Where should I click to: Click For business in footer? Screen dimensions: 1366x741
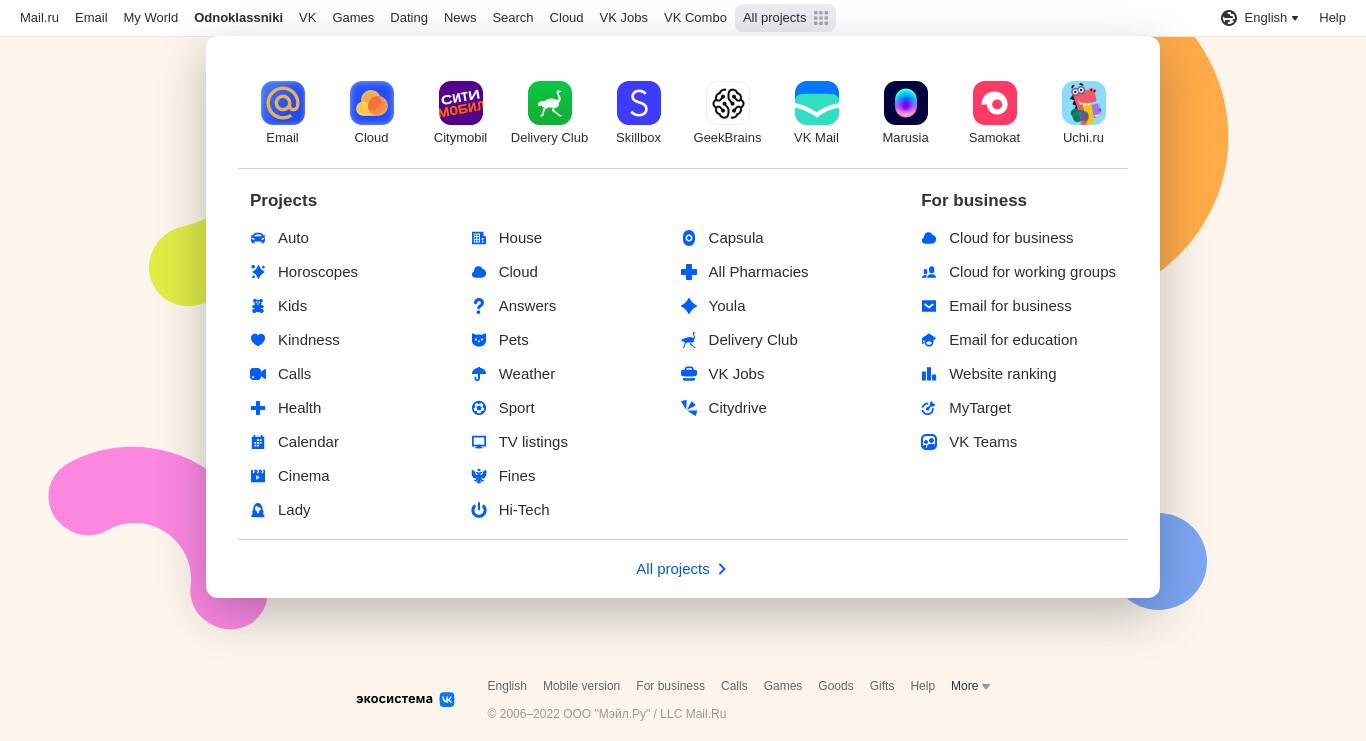tap(670, 686)
